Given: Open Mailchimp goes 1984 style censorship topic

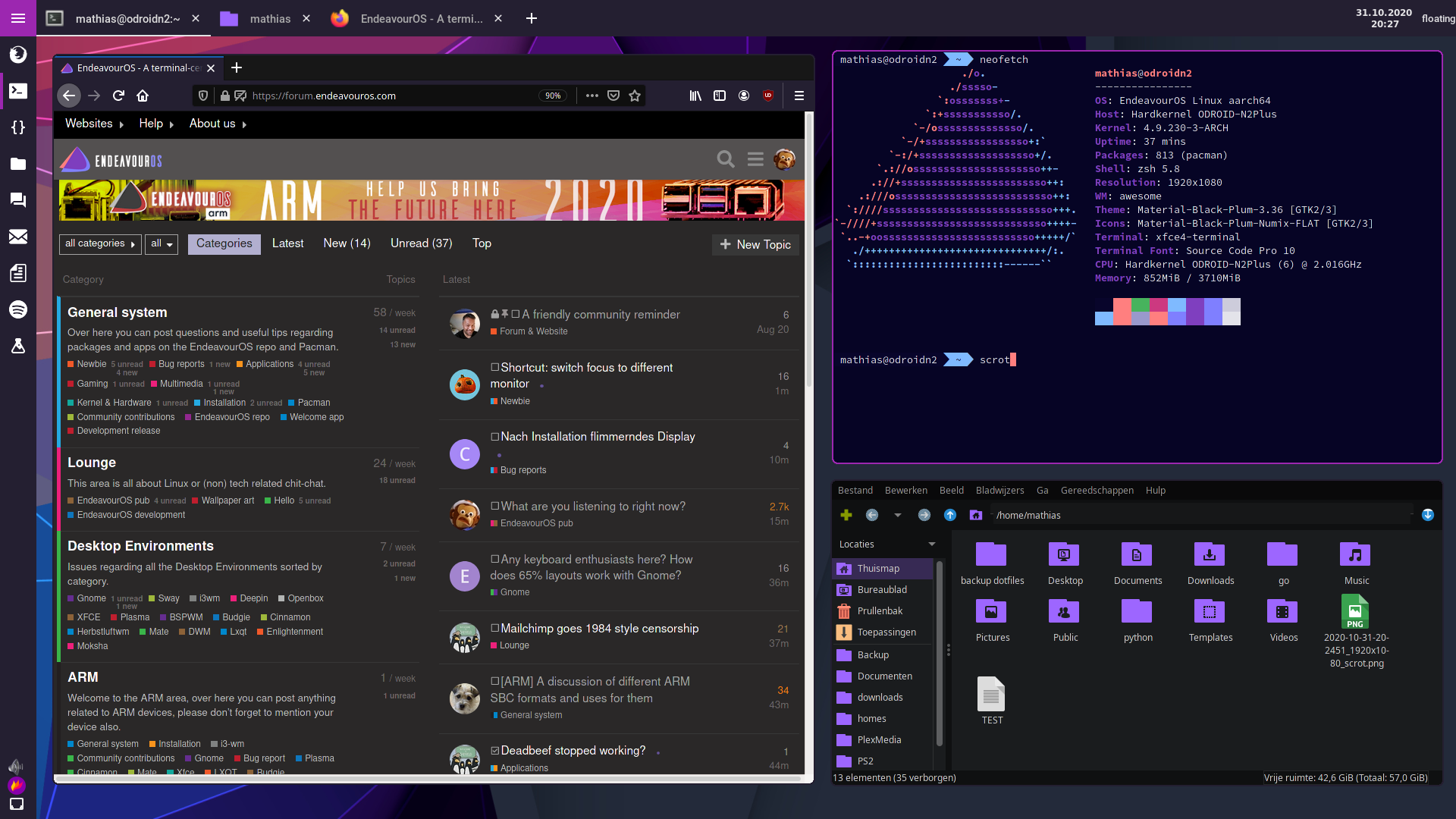Looking at the screenshot, I should pyautogui.click(x=599, y=628).
